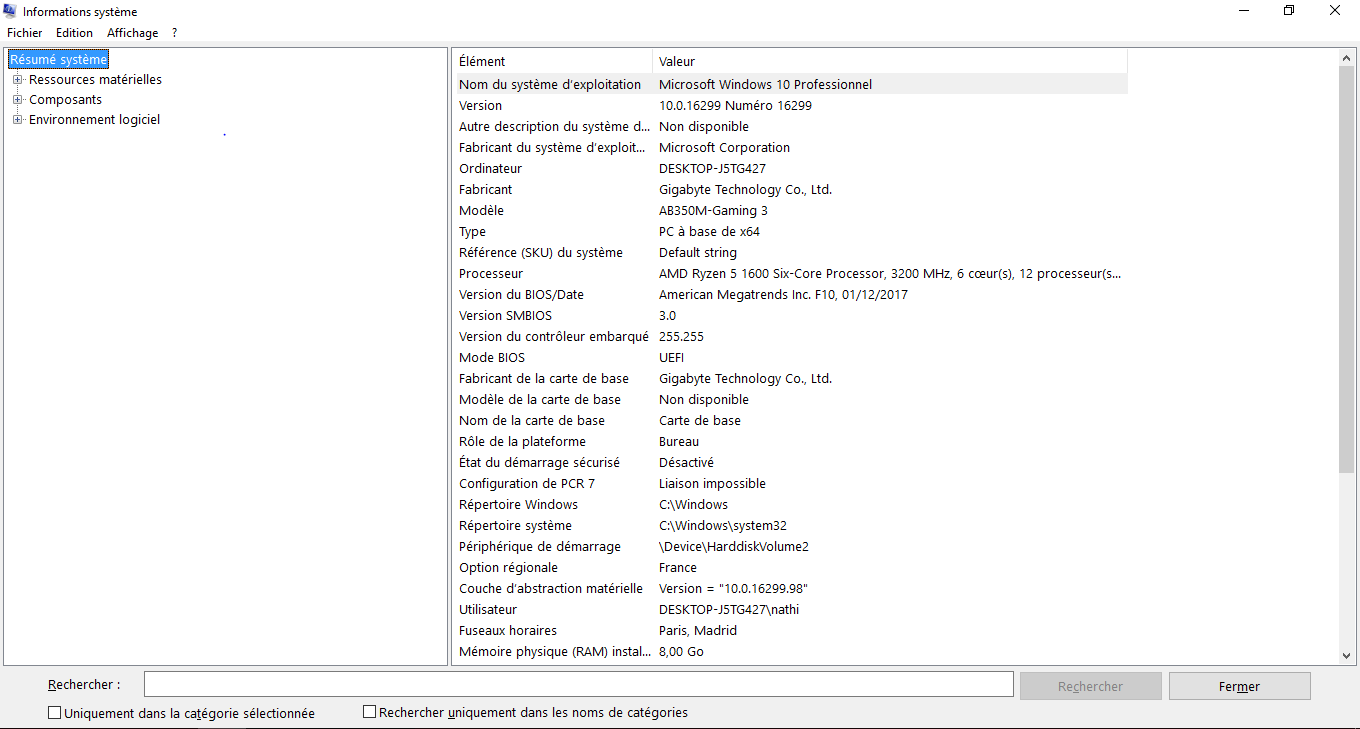Viewport: 1360px width, 729px height.
Task: Click the value AB350M-Gaming 3
Action: [x=713, y=210]
